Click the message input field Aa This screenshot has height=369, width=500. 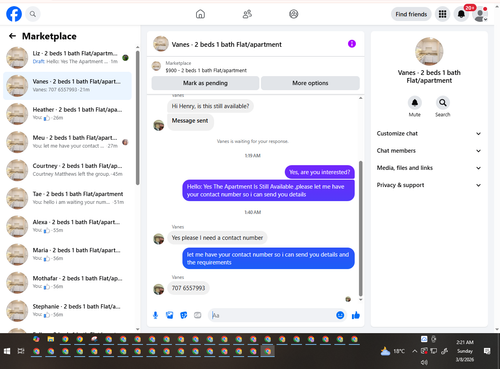[x=272, y=315]
